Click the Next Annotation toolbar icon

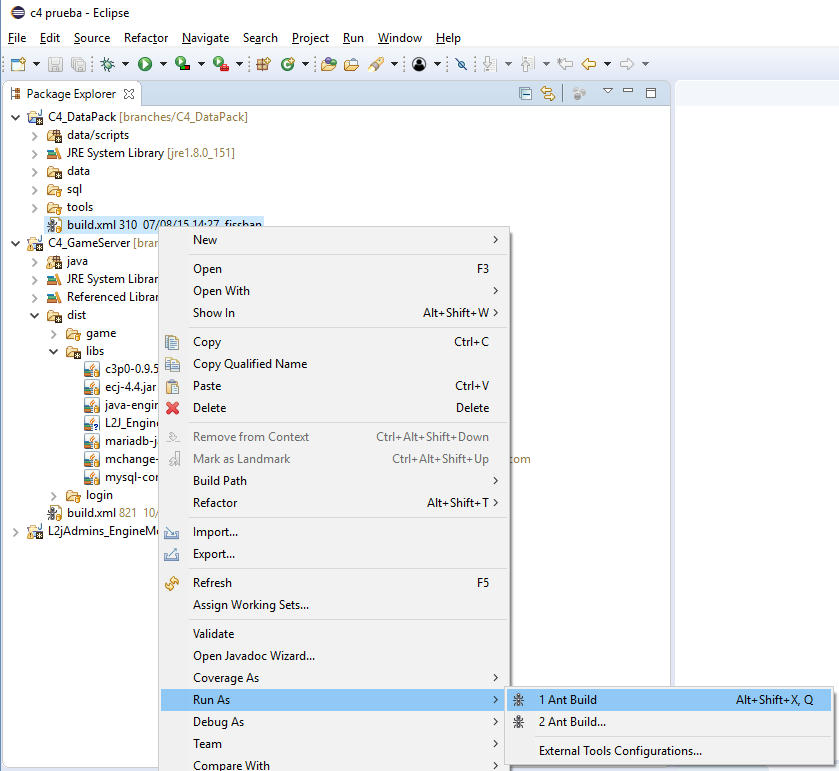(x=490, y=64)
